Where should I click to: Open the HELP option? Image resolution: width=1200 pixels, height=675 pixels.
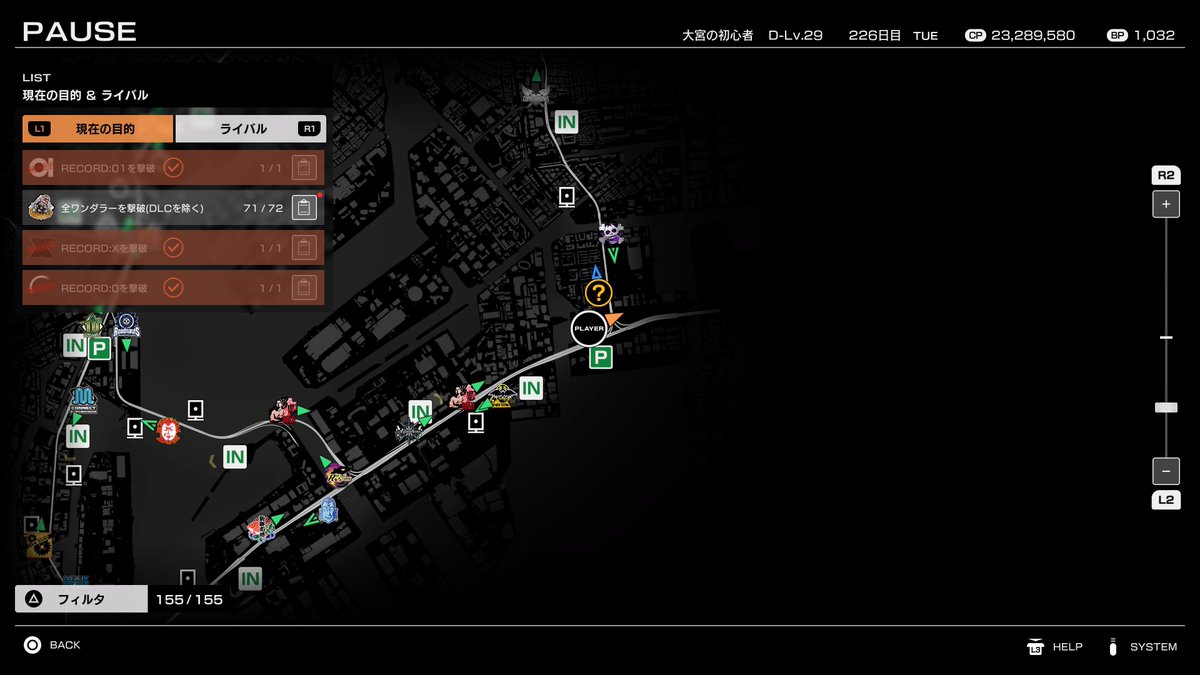(1055, 647)
